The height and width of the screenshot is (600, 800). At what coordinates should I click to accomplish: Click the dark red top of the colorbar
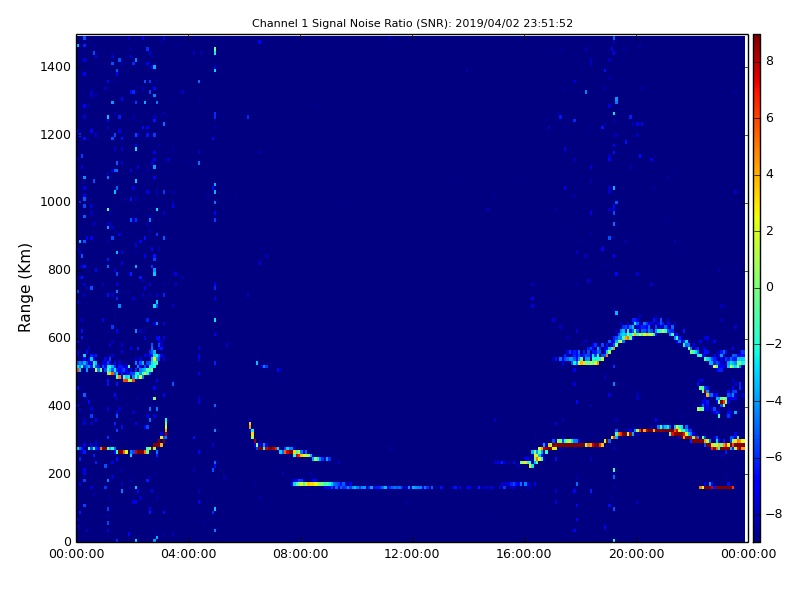pyautogui.click(x=757, y=43)
